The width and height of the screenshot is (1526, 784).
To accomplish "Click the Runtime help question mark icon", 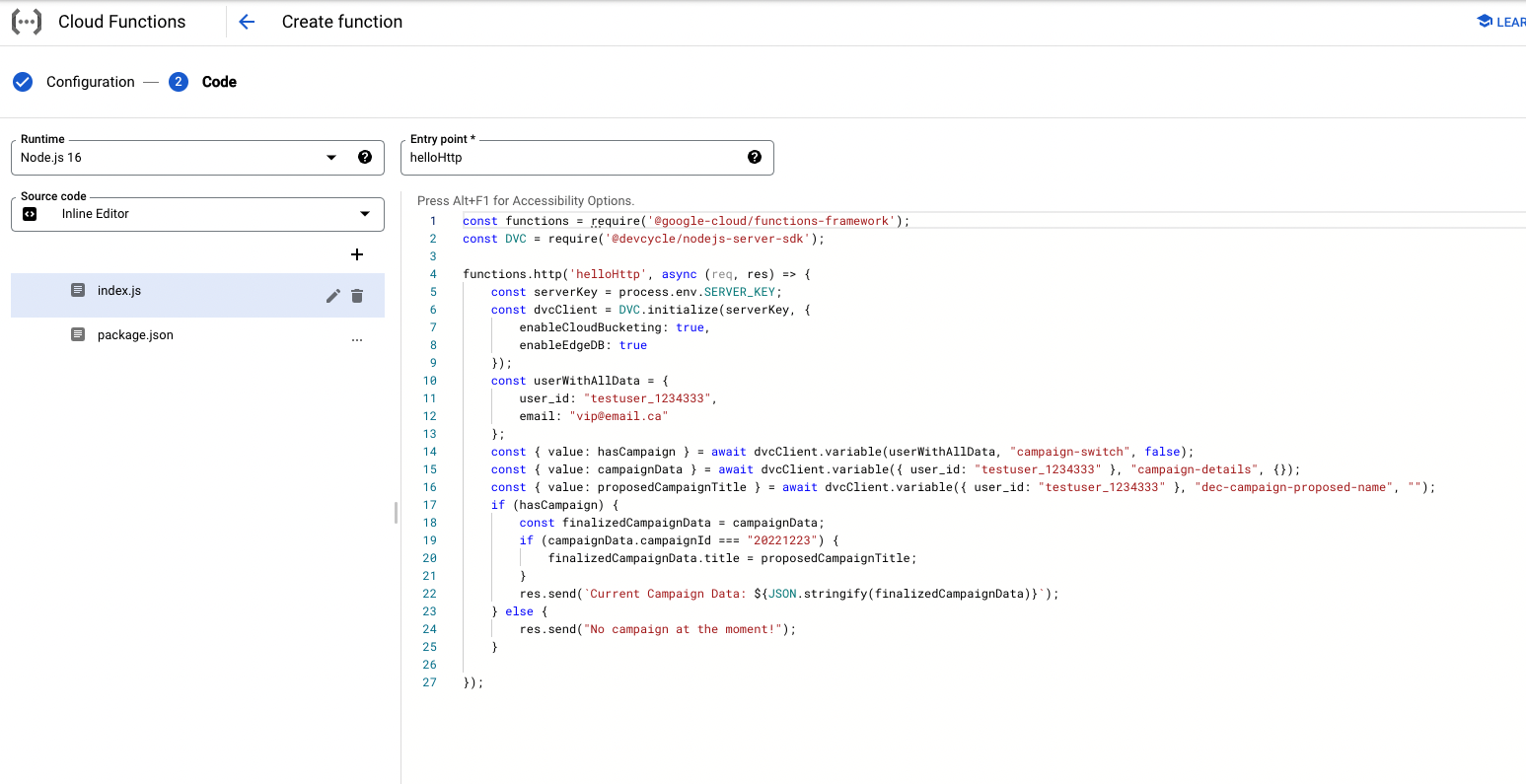I will (x=365, y=157).
